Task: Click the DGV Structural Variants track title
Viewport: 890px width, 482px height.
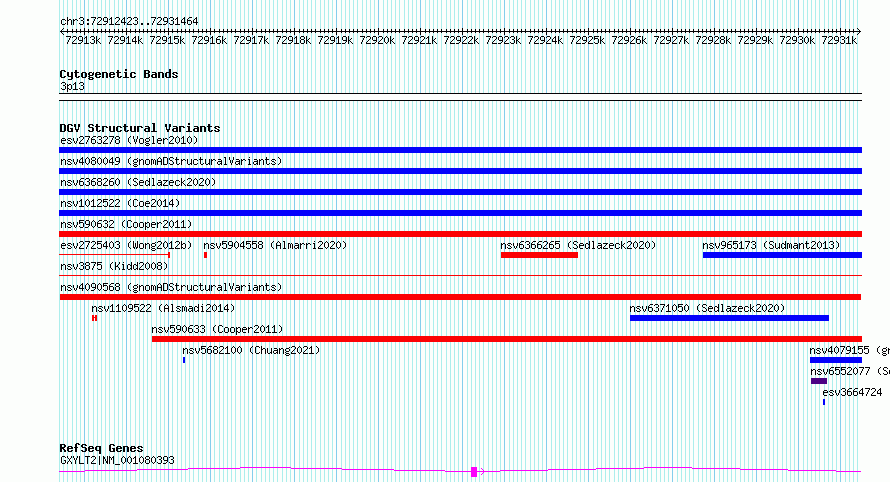Action: pyautogui.click(x=140, y=128)
